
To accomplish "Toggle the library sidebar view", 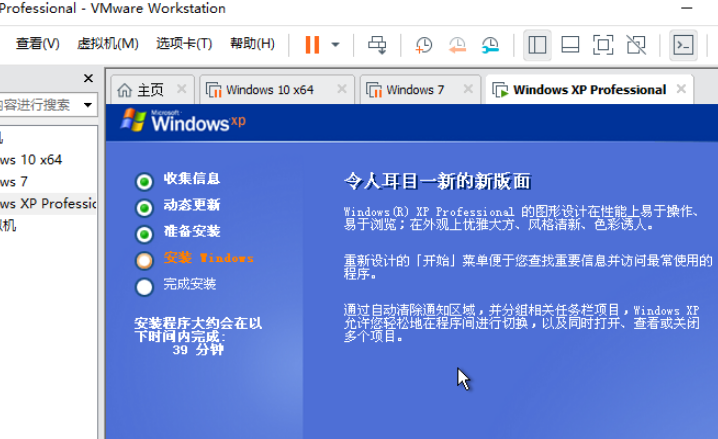I will click(537, 45).
